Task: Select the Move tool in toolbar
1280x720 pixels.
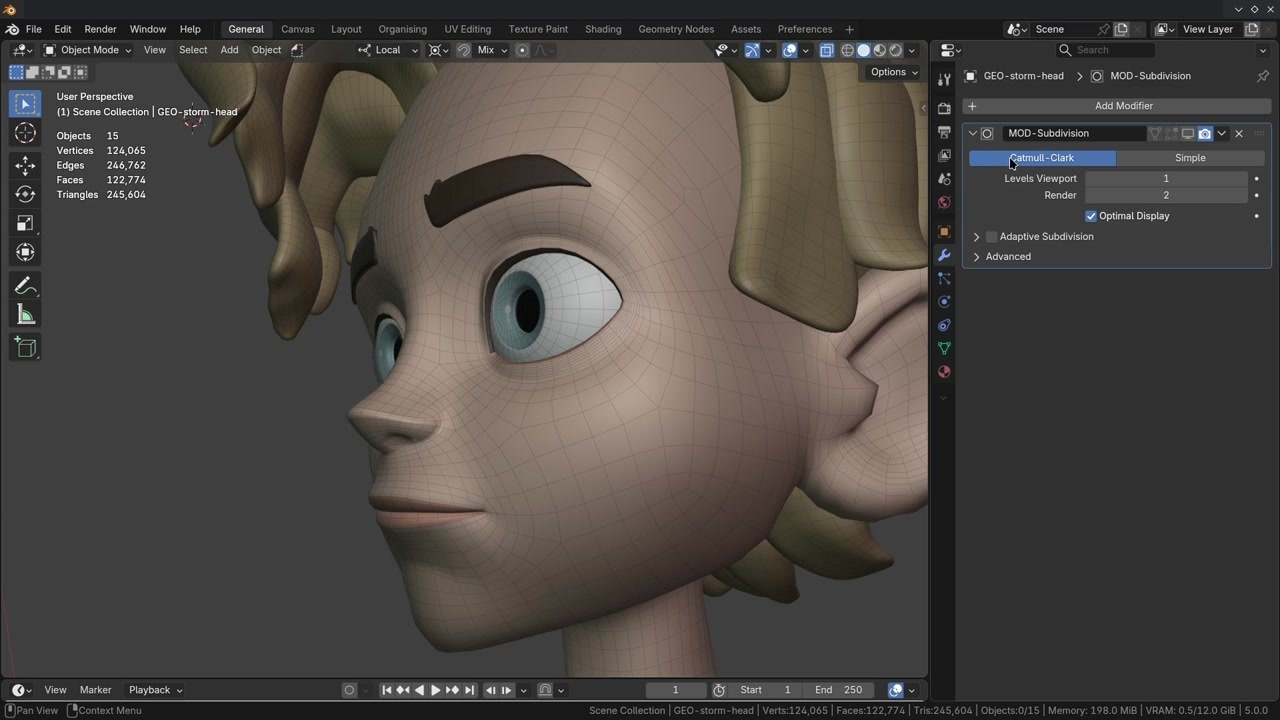Action: point(26,164)
